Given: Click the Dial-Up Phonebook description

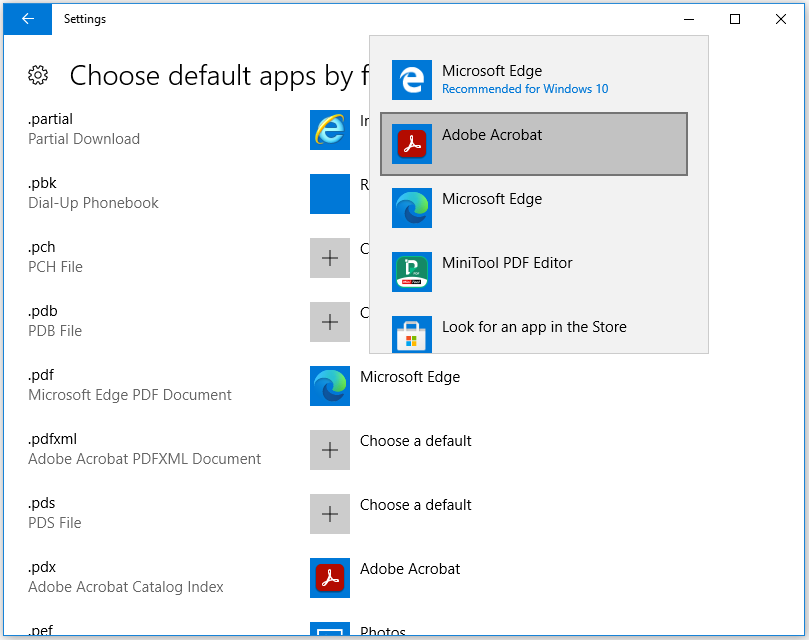Looking at the screenshot, I should coord(93,203).
